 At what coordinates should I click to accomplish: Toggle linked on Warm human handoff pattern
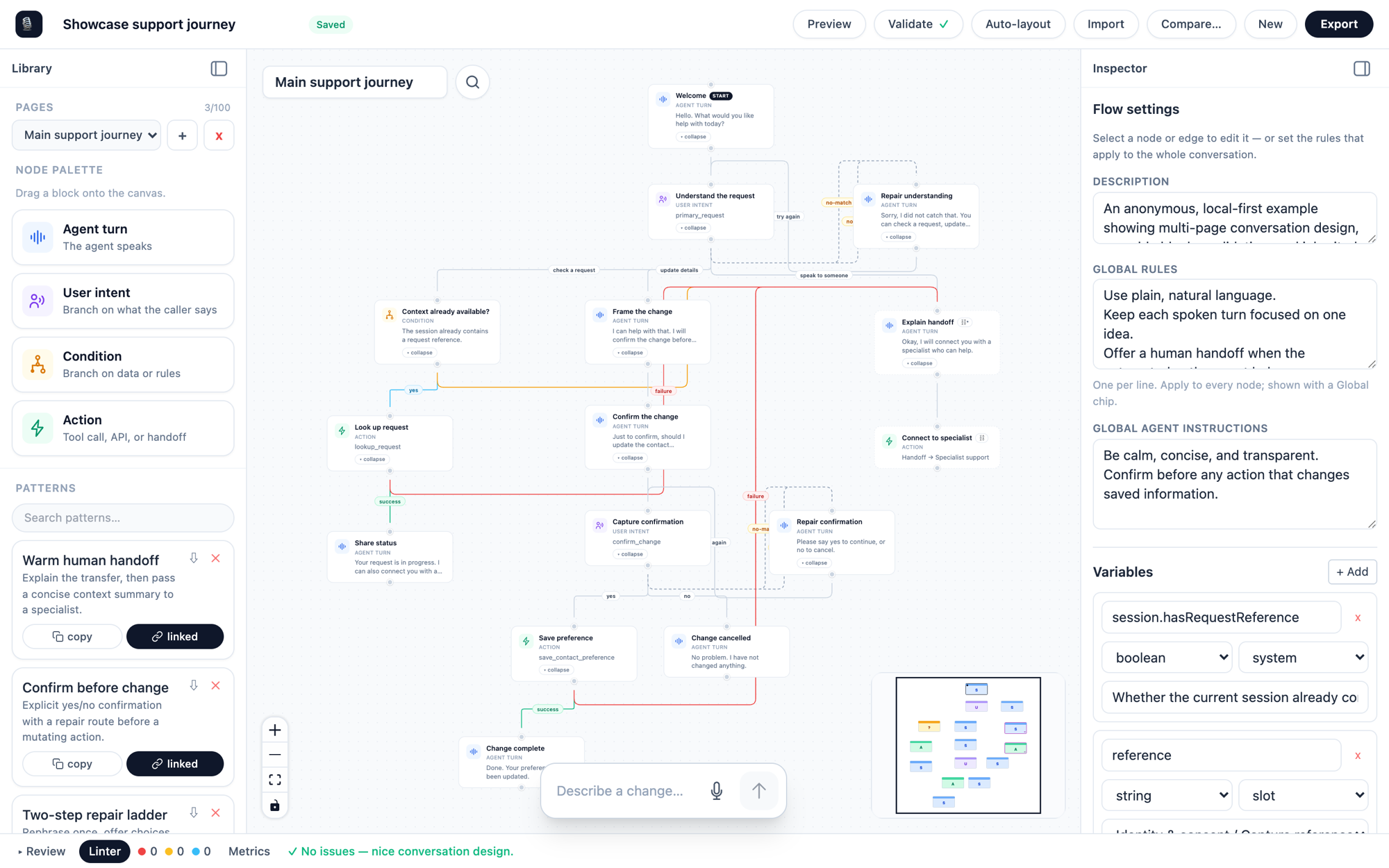[175, 637]
